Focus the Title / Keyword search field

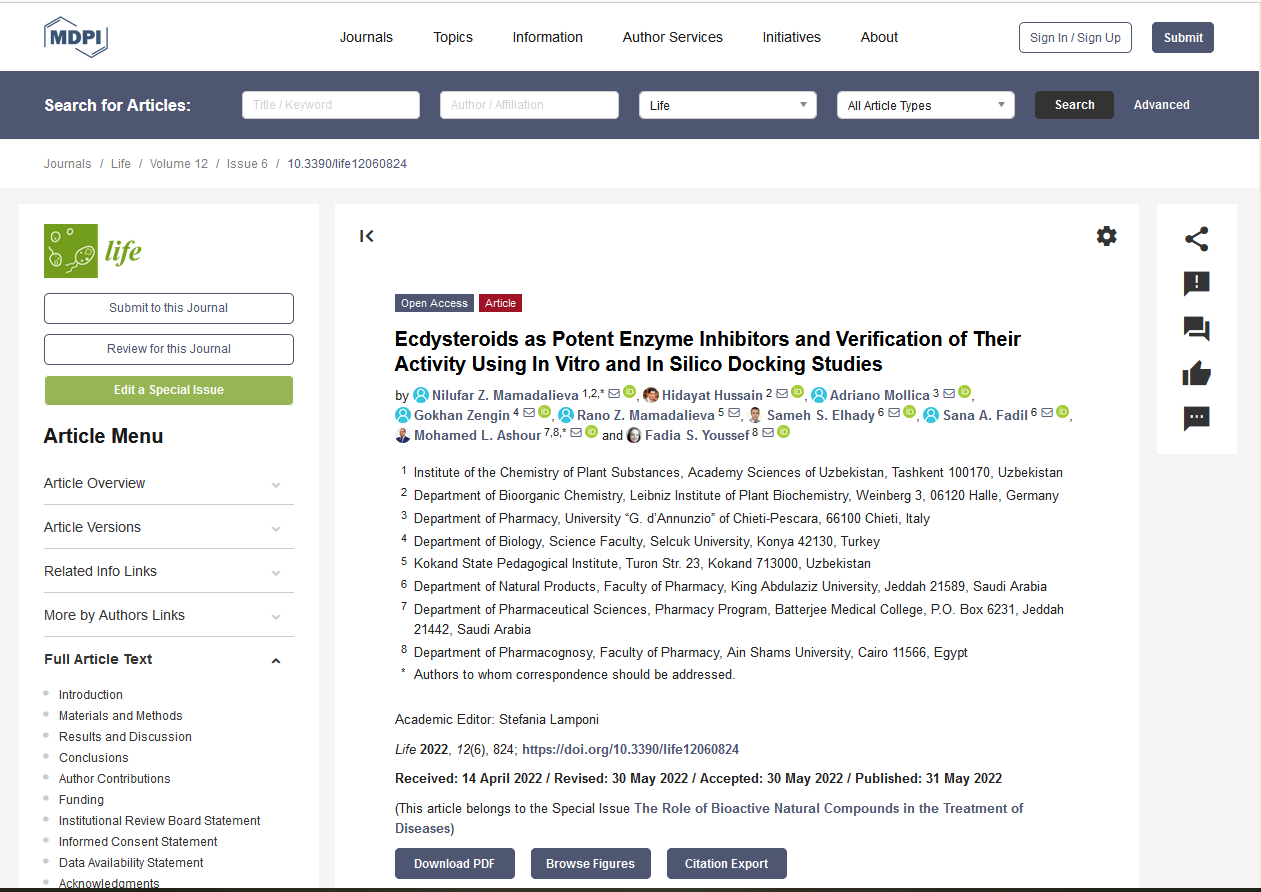coord(331,105)
